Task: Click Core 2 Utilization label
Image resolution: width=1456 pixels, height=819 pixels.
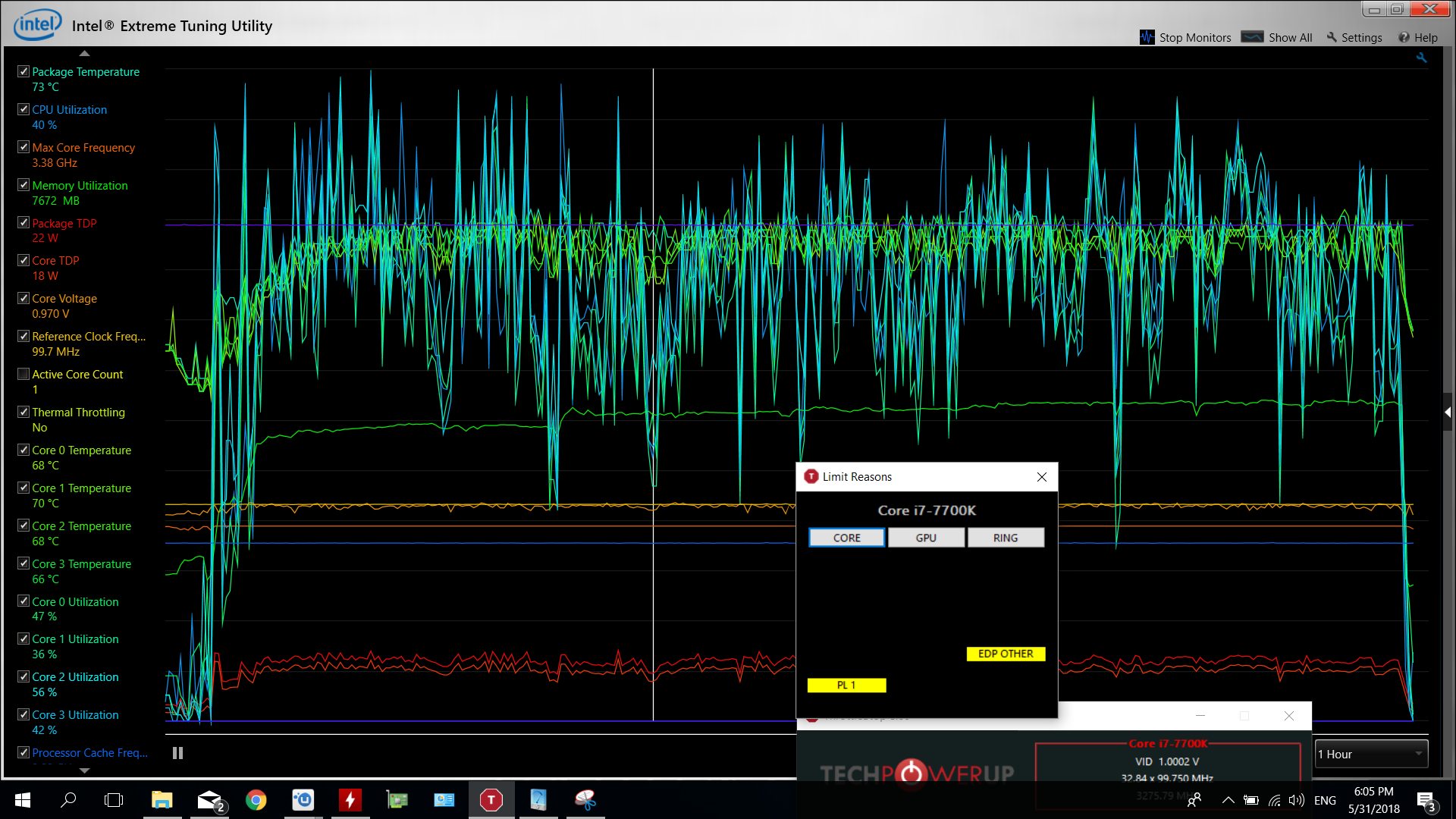Action: (75, 677)
